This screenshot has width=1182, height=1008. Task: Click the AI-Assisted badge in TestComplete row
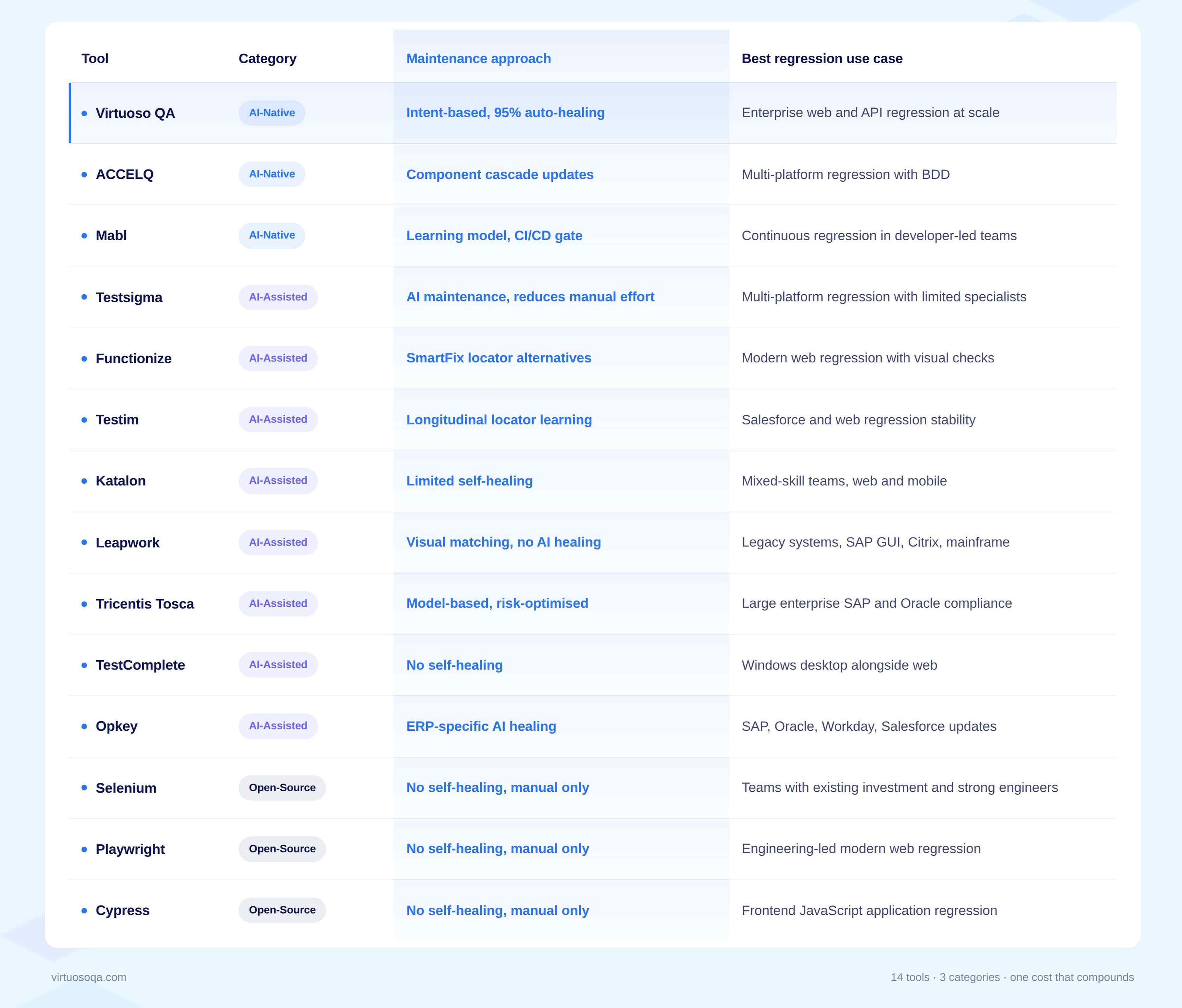click(278, 665)
